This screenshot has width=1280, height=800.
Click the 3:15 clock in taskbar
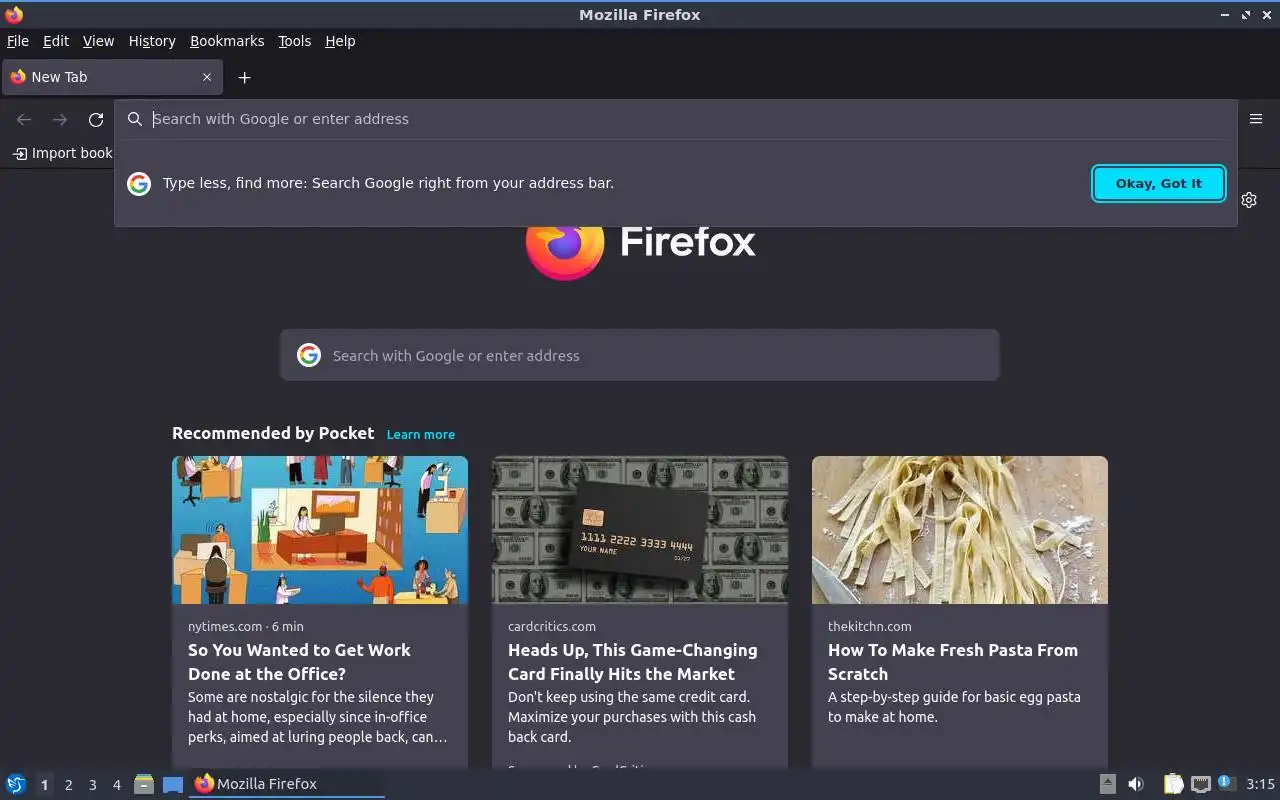[1260, 784]
